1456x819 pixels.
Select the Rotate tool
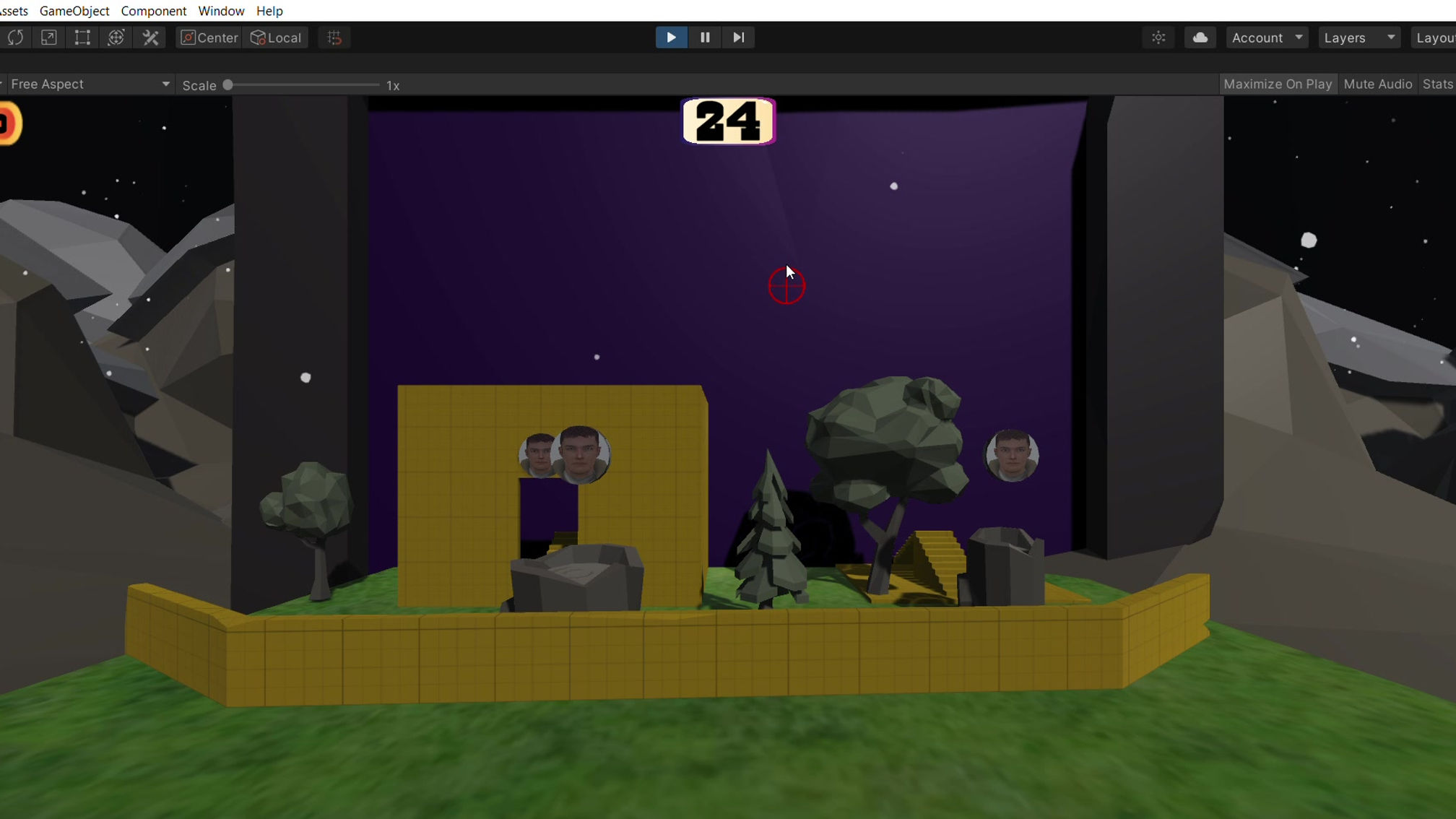pos(15,38)
